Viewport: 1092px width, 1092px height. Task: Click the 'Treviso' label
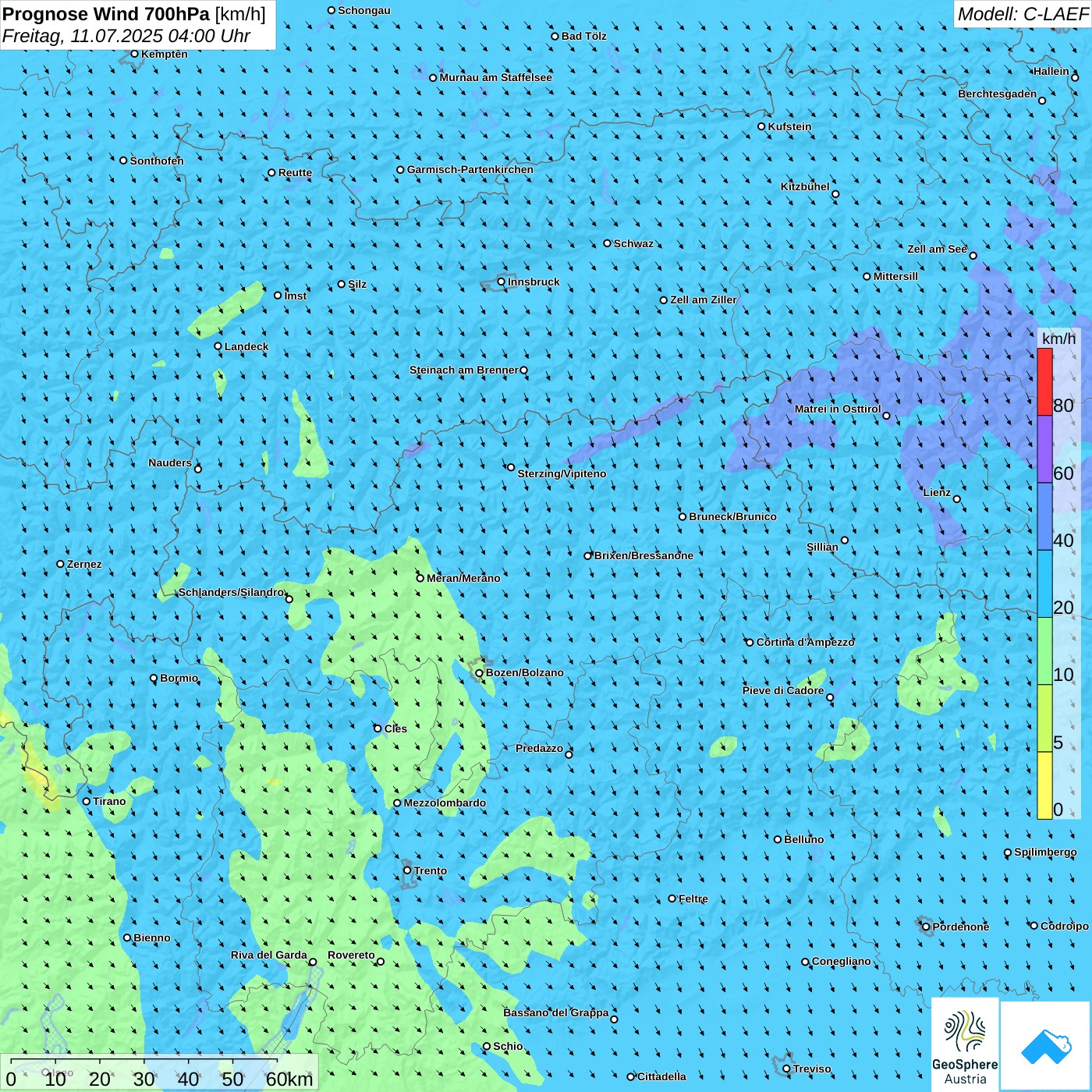pos(812,1069)
